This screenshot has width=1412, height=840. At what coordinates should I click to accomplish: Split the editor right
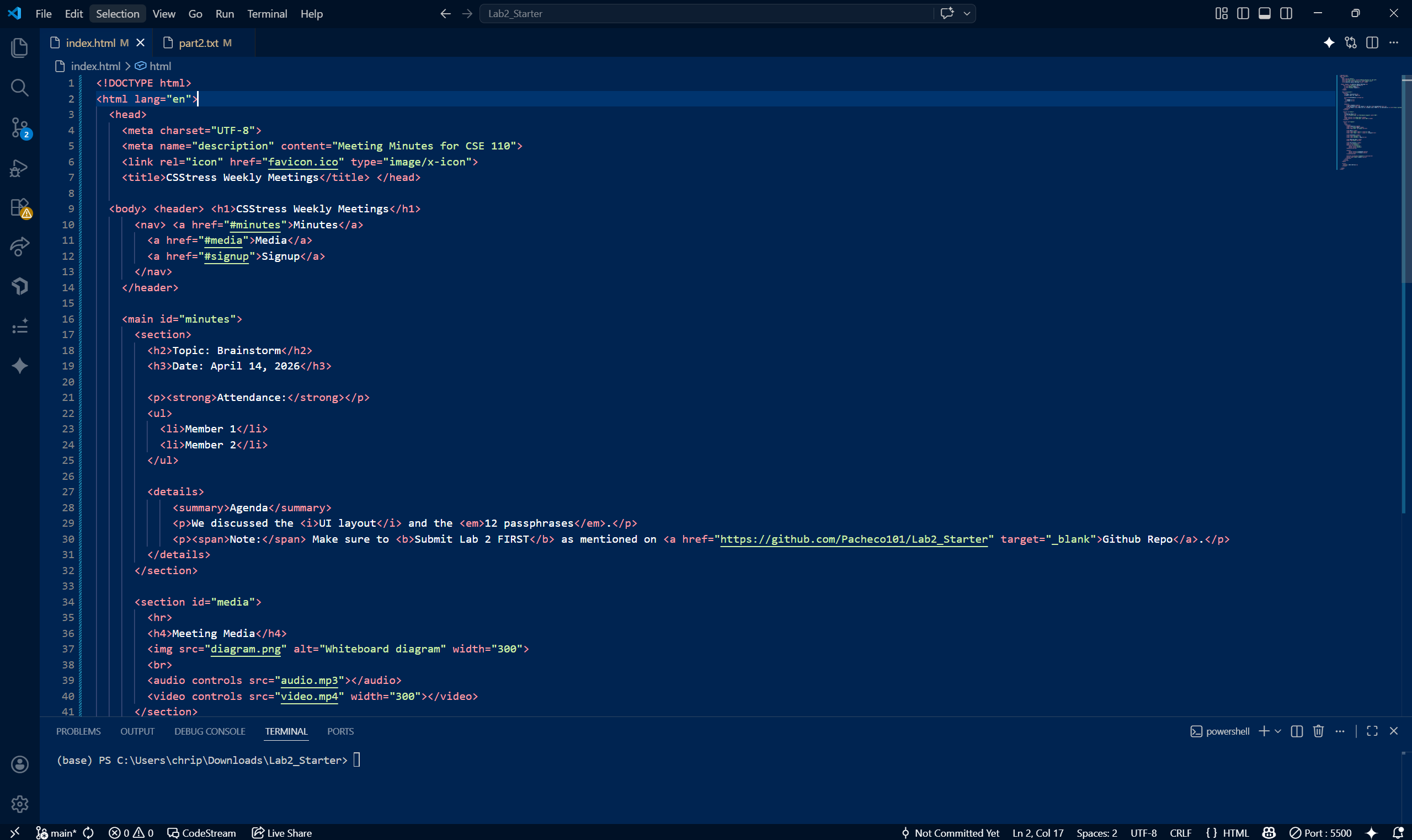click(x=1372, y=43)
